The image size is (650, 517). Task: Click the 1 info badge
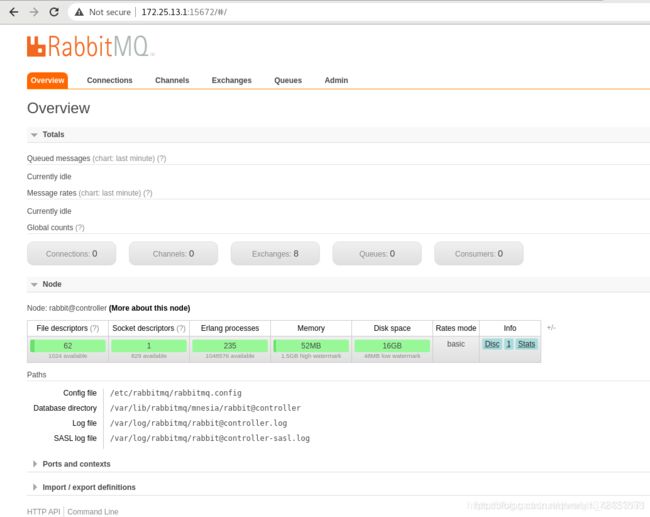509,344
